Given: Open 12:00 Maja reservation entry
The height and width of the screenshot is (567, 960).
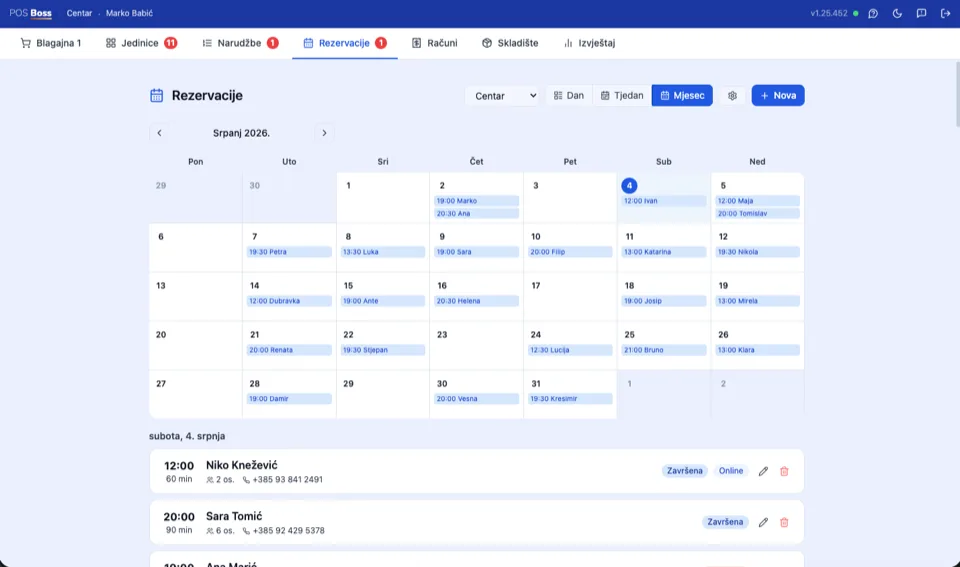Looking at the screenshot, I should pos(757,201).
